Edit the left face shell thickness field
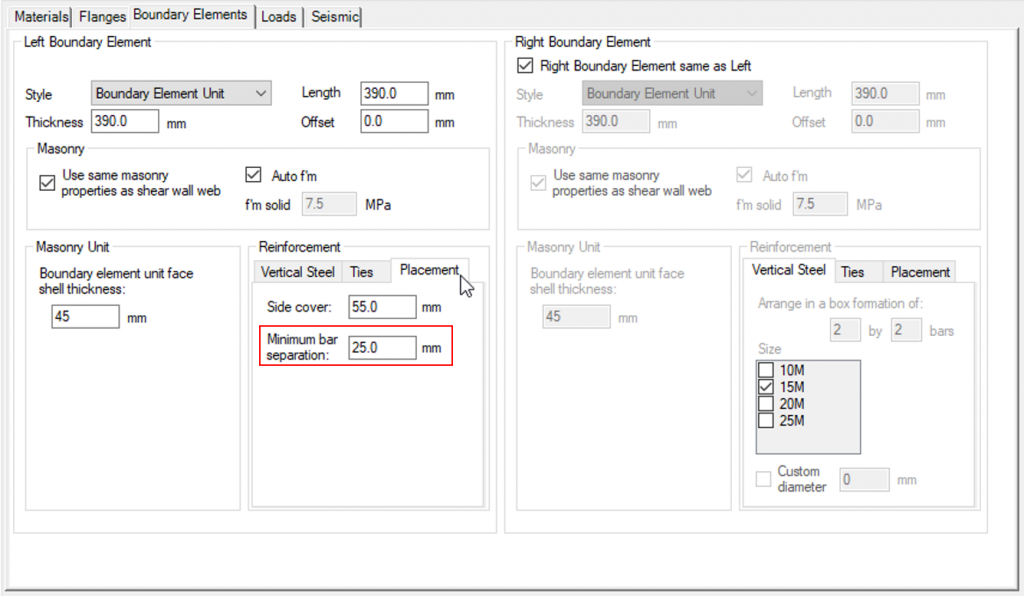The image size is (1024, 596). [x=84, y=317]
